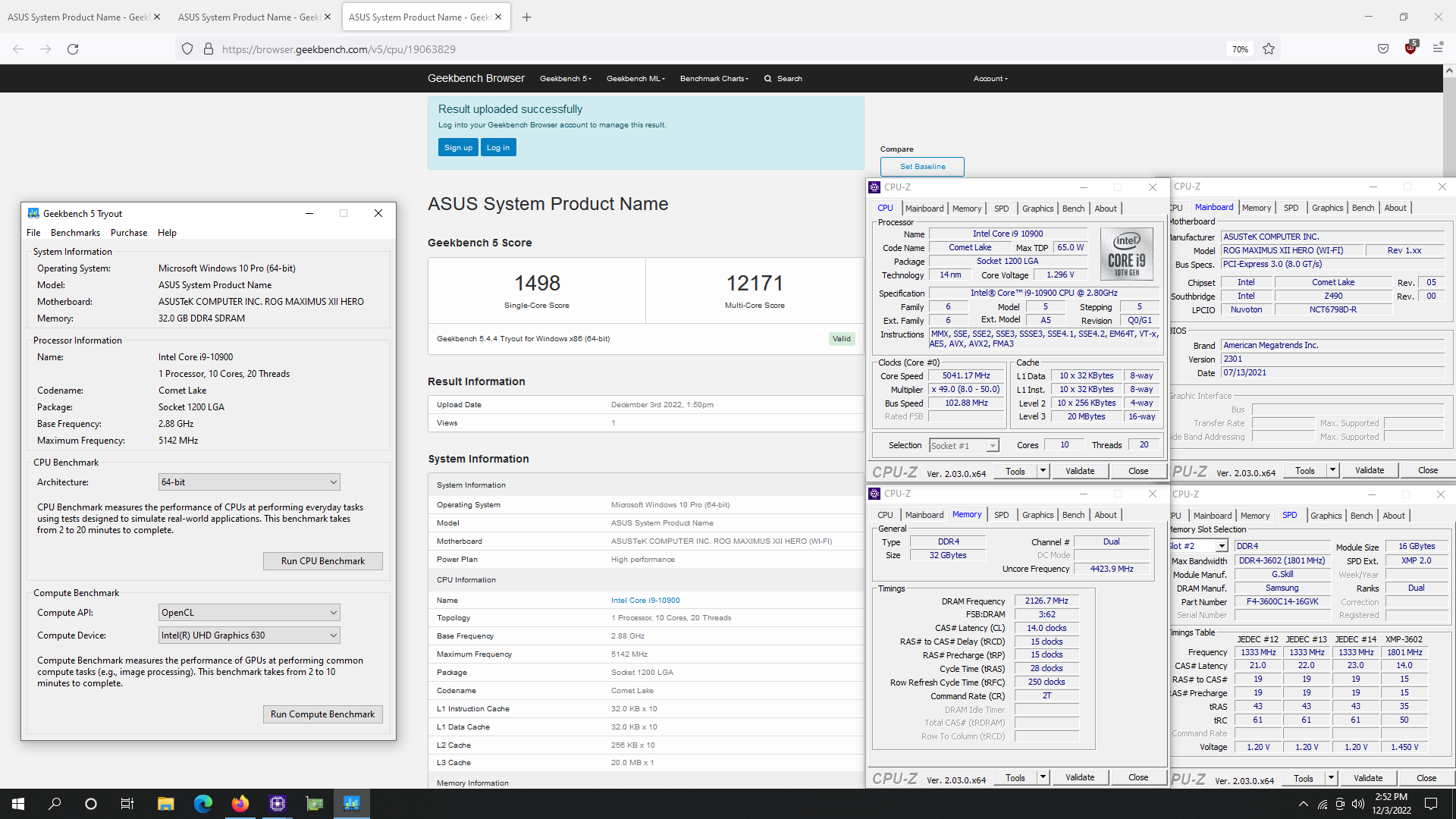Select the Graphics tab in front CPU-Z window
Screen dimensions: 1456x819
point(1037,209)
